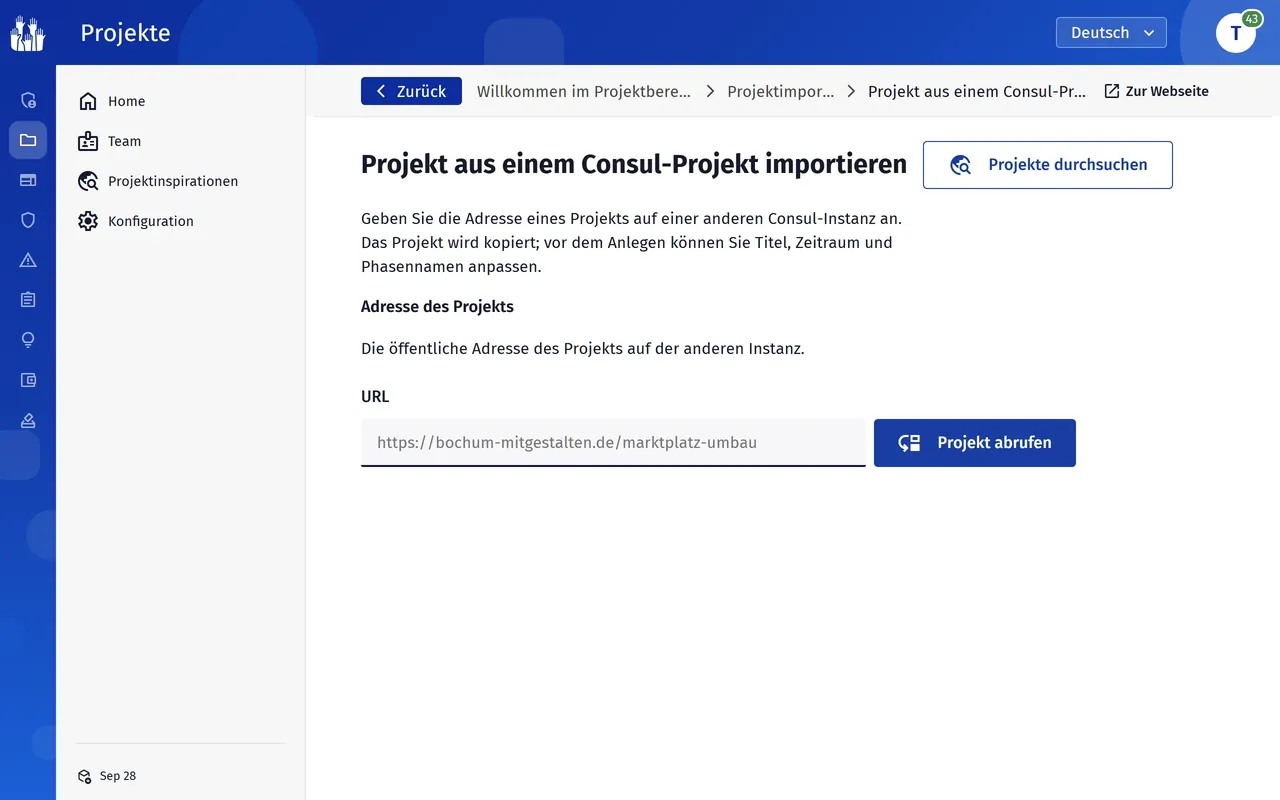This screenshot has width=1280, height=800.
Task: Open the web layout card icon in the rail
Action: pos(28,180)
